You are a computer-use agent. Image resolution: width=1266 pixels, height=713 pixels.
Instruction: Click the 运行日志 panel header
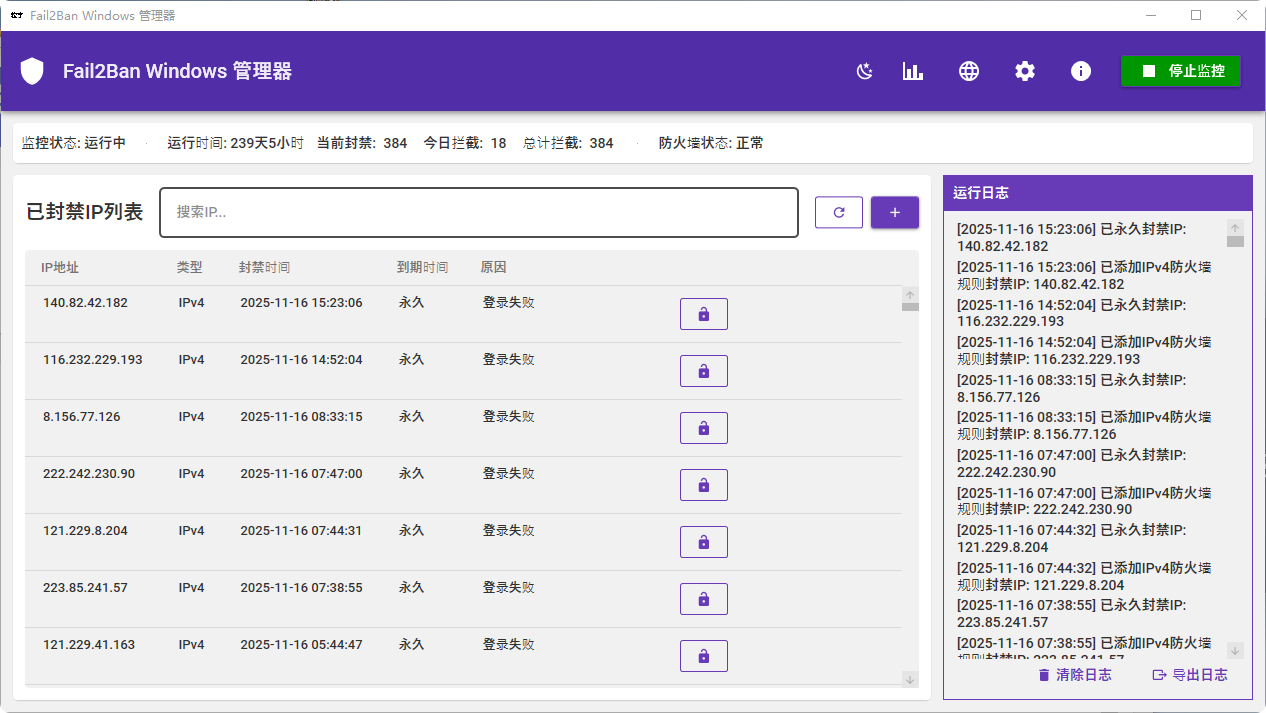tap(1097, 193)
